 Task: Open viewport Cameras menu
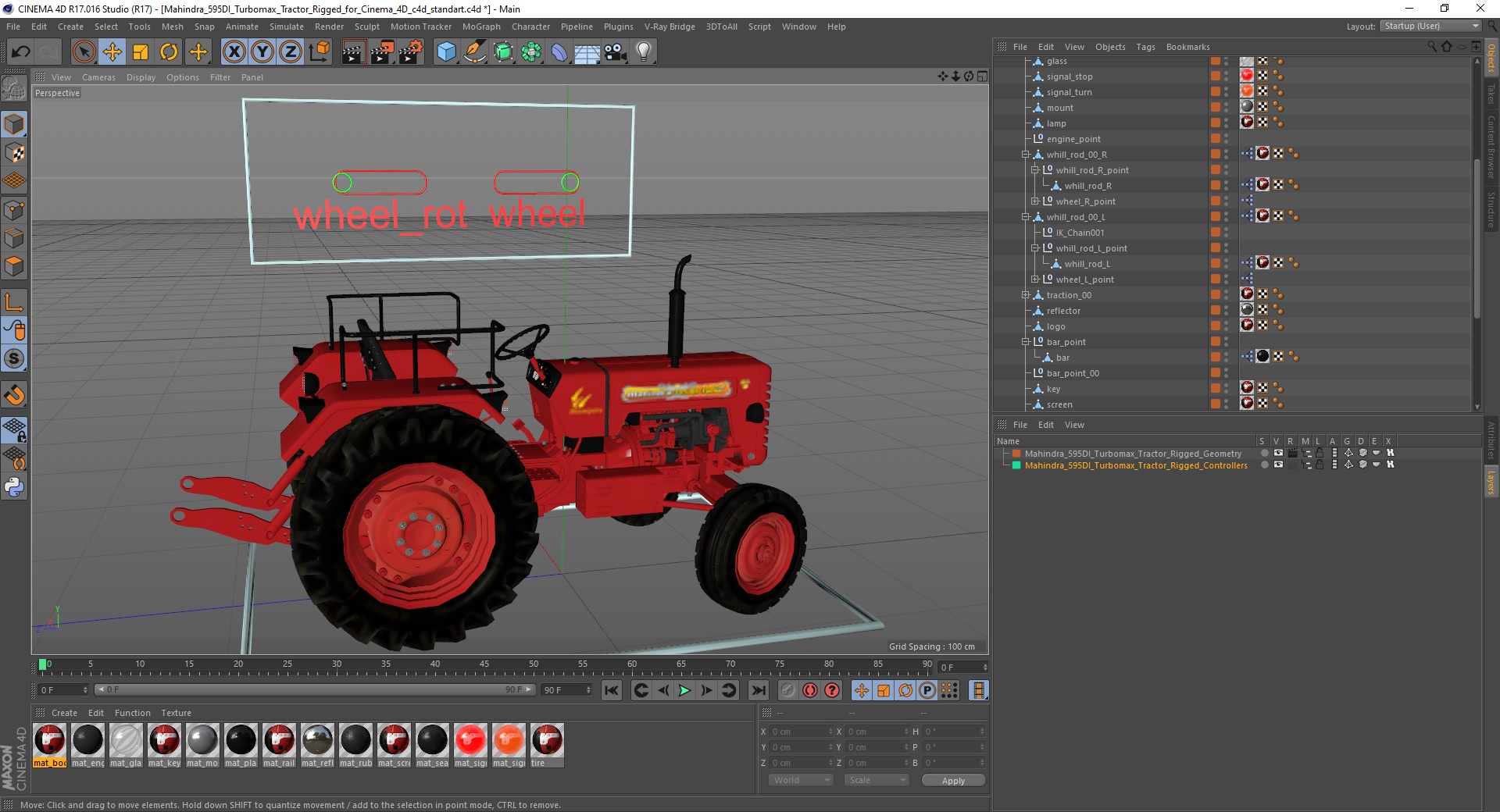point(98,77)
